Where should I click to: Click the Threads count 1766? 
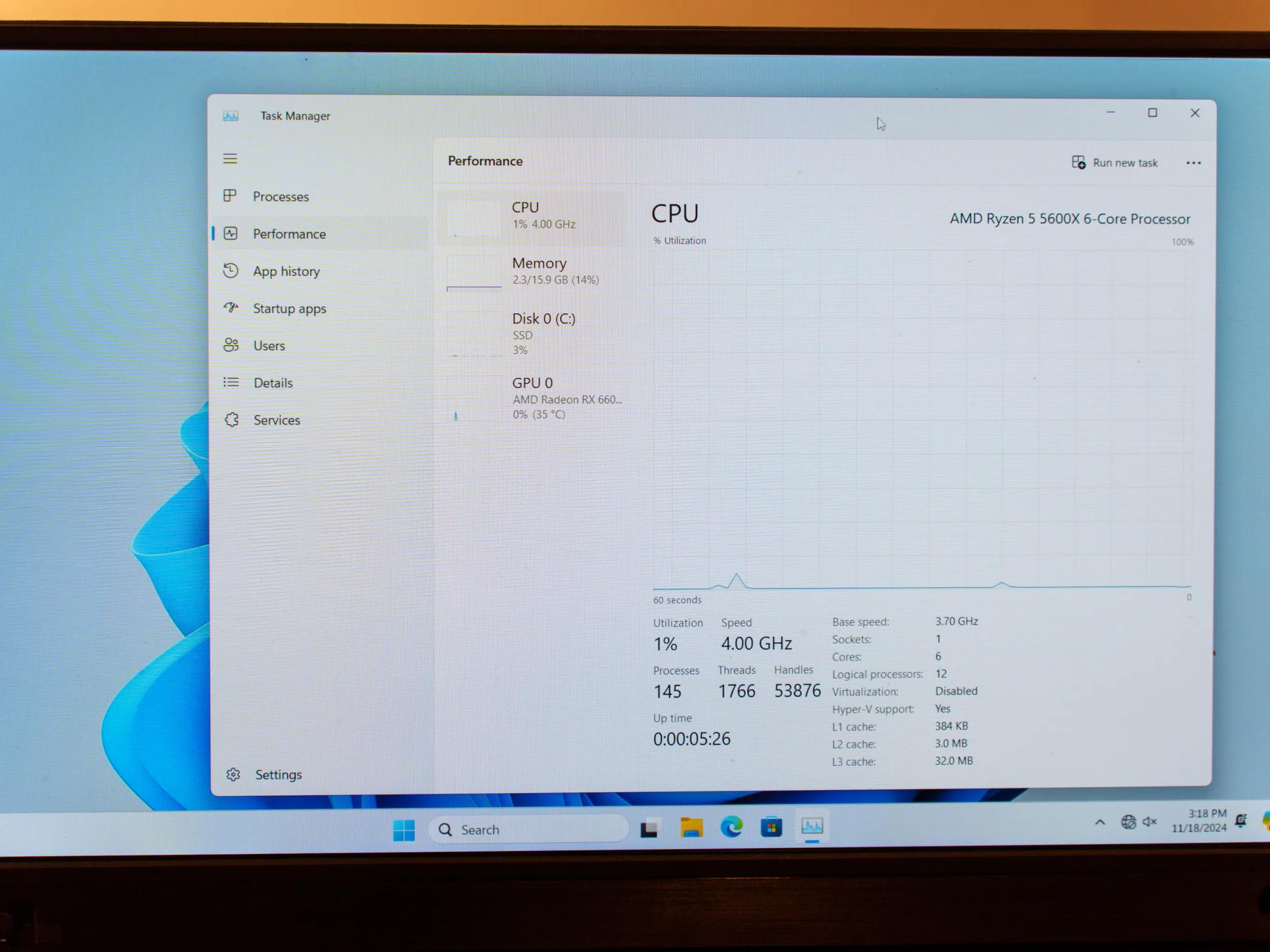coord(737,691)
